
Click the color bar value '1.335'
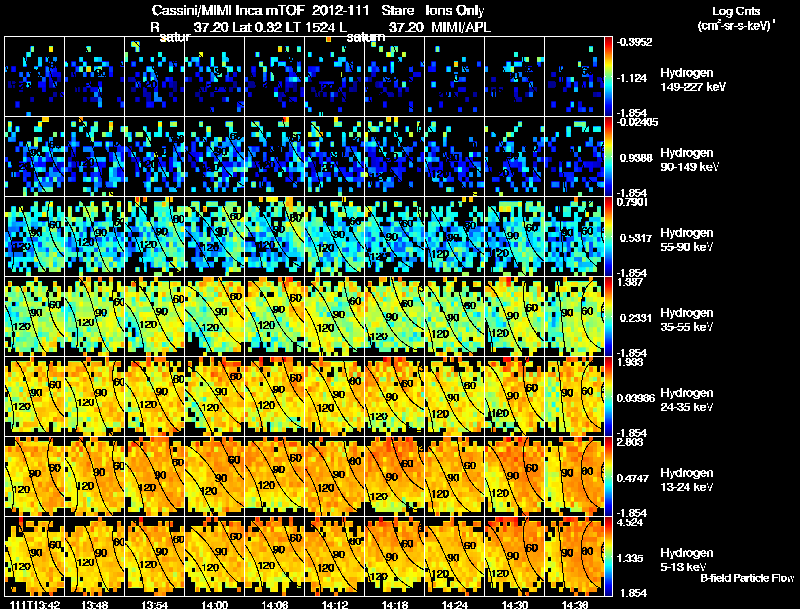pyautogui.click(x=632, y=559)
